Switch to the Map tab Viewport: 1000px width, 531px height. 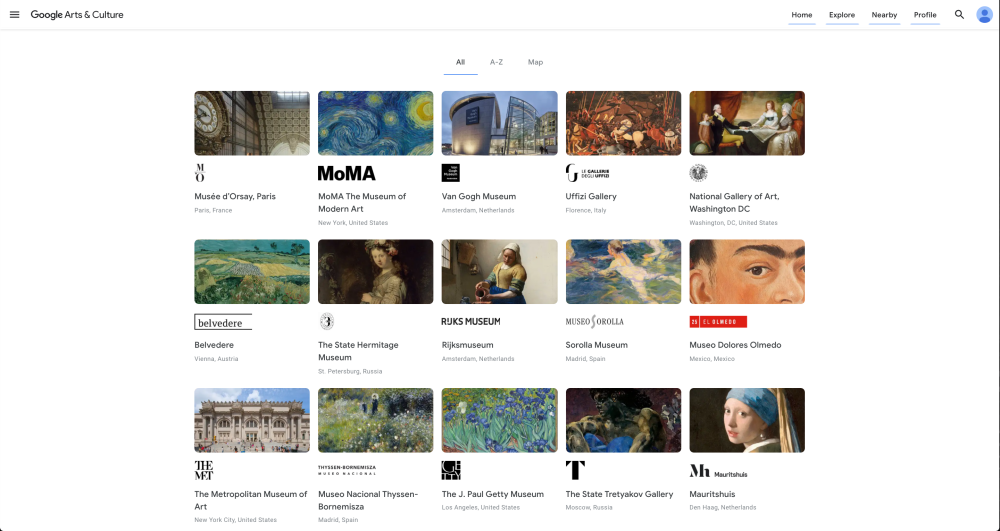click(535, 62)
